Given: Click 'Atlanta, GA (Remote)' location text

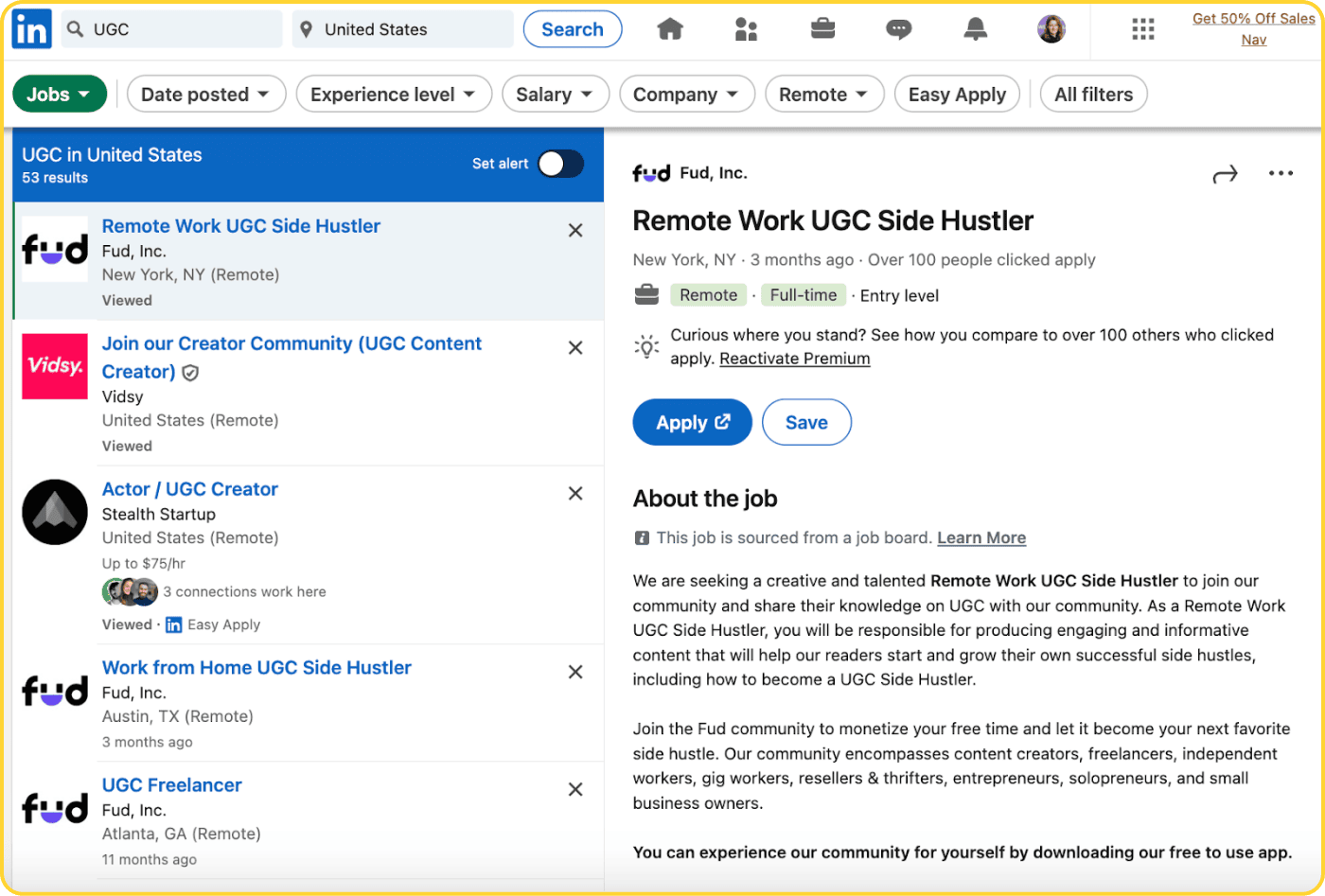Looking at the screenshot, I should (x=182, y=835).
